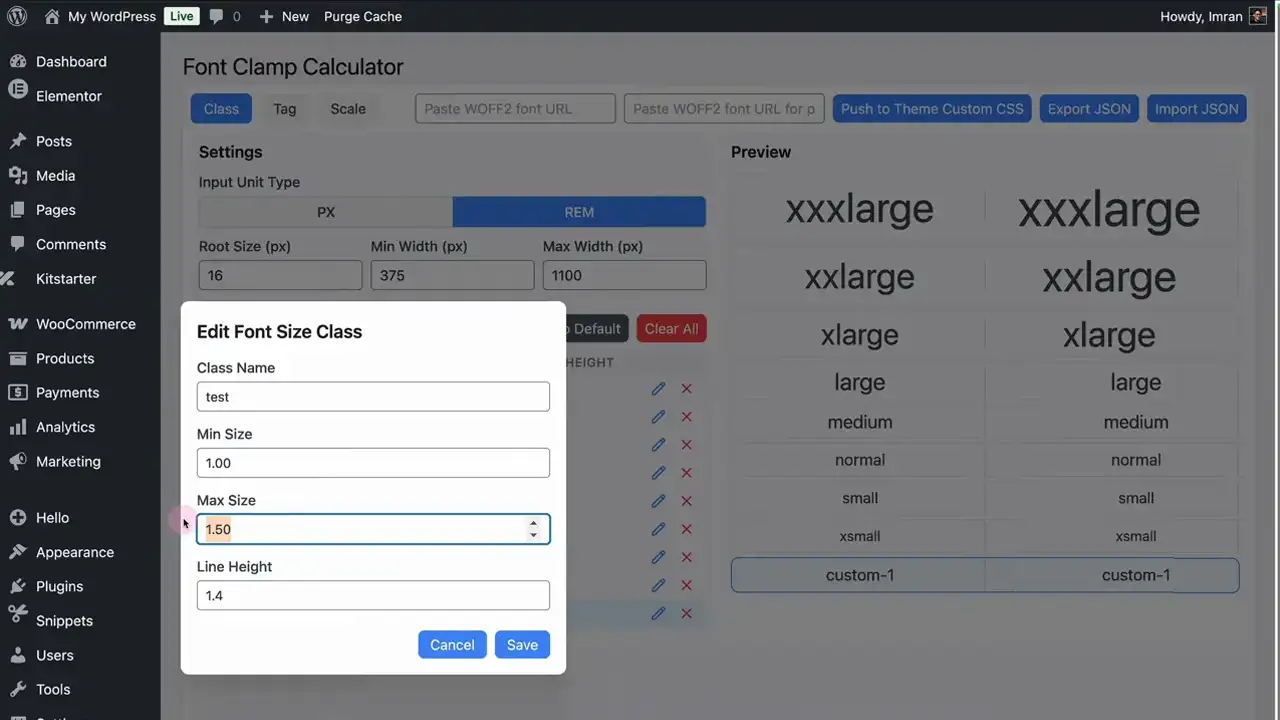This screenshot has width=1280, height=720.
Task: Decrease Max Size with stepper down arrow
Action: [x=533, y=535]
